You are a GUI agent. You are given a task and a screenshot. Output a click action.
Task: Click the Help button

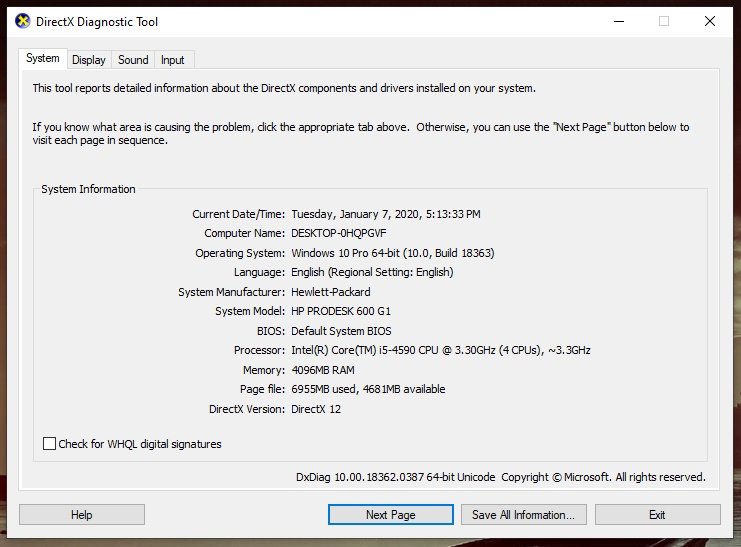click(x=82, y=514)
